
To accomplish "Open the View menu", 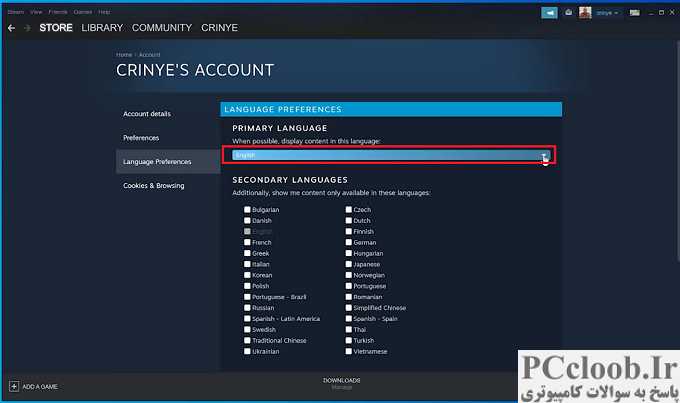I will (x=36, y=12).
